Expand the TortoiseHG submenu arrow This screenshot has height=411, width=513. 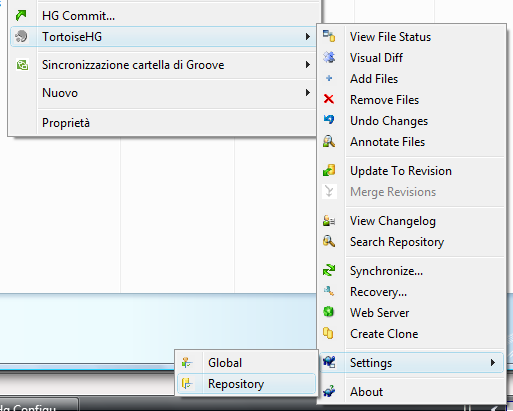(308, 36)
